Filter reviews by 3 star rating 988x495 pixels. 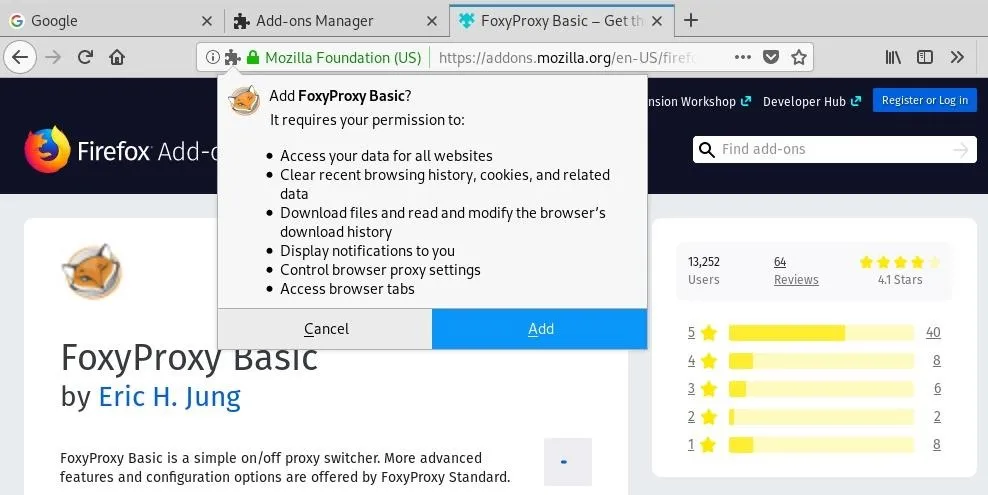point(702,389)
